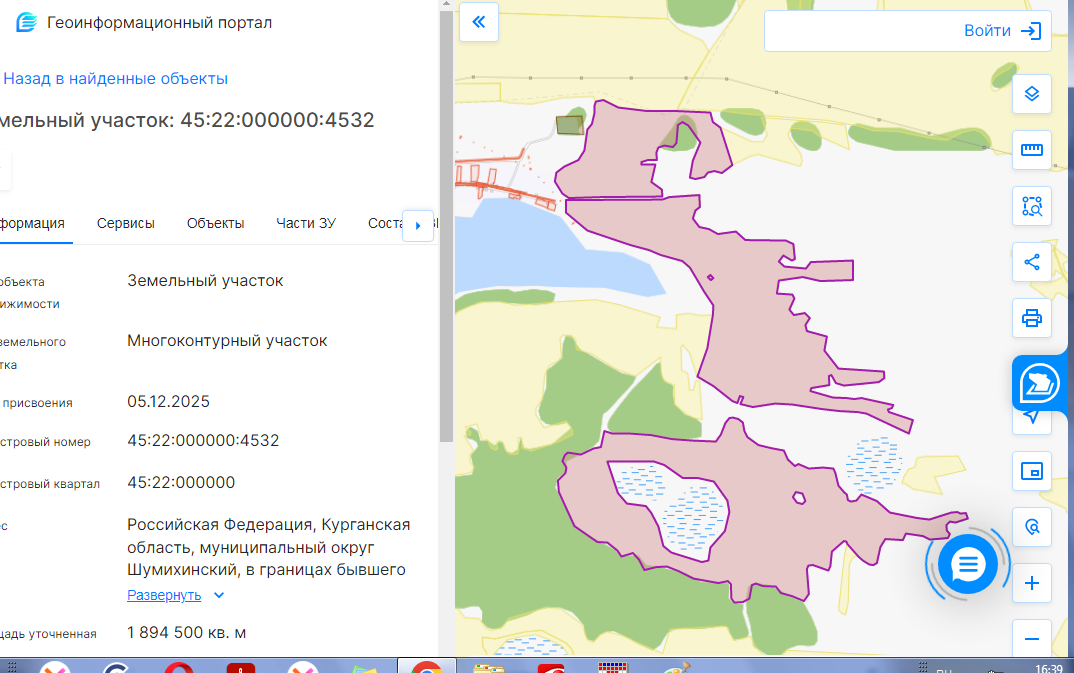Zoom out with the minus button
The image size is (1074, 673).
[1032, 639]
